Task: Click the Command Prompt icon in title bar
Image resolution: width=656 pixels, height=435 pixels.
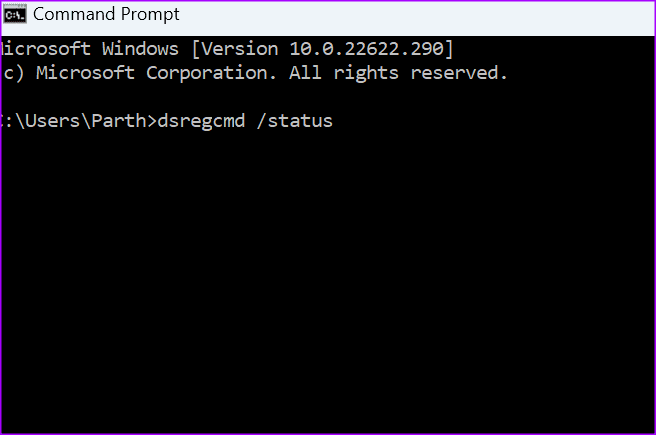Action: (x=14, y=14)
